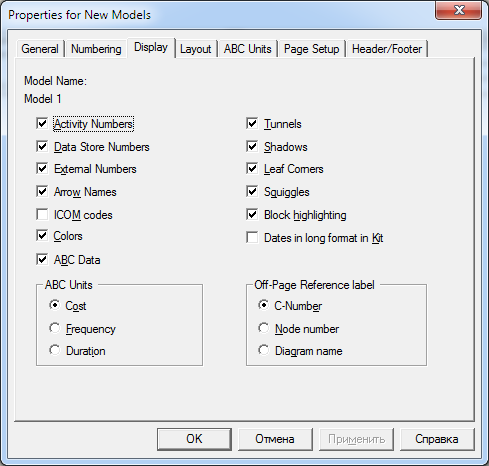Open the Numbering tab

(x=96, y=49)
